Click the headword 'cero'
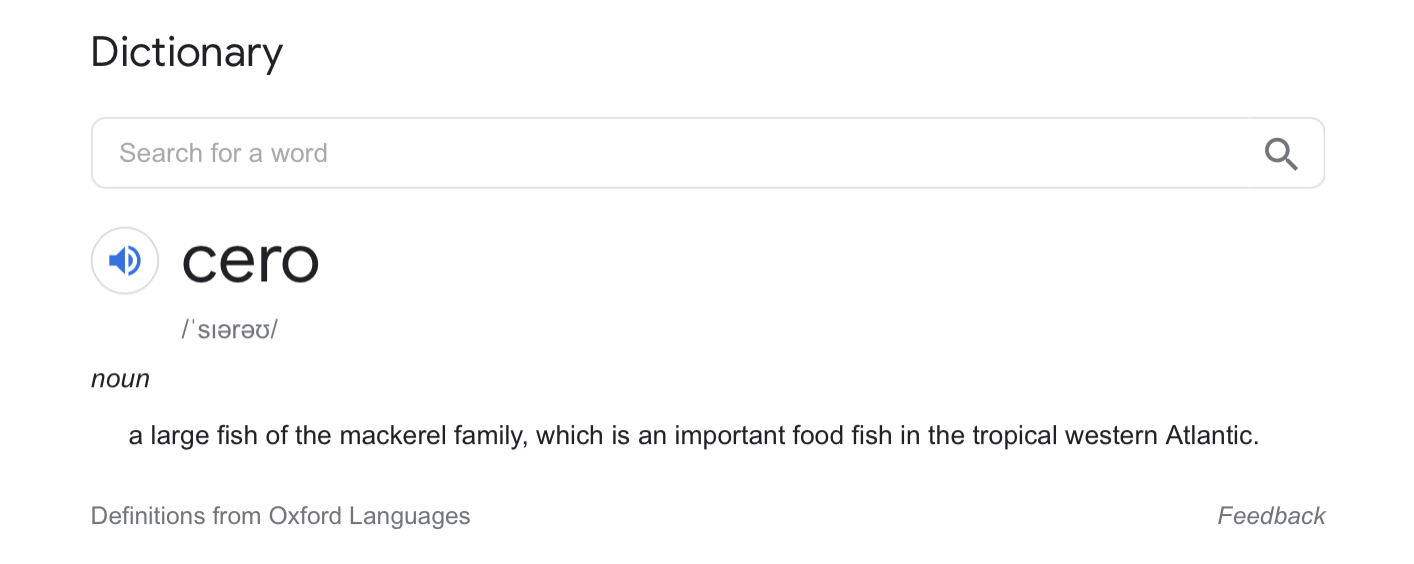This screenshot has width=1414, height=564. coord(250,262)
